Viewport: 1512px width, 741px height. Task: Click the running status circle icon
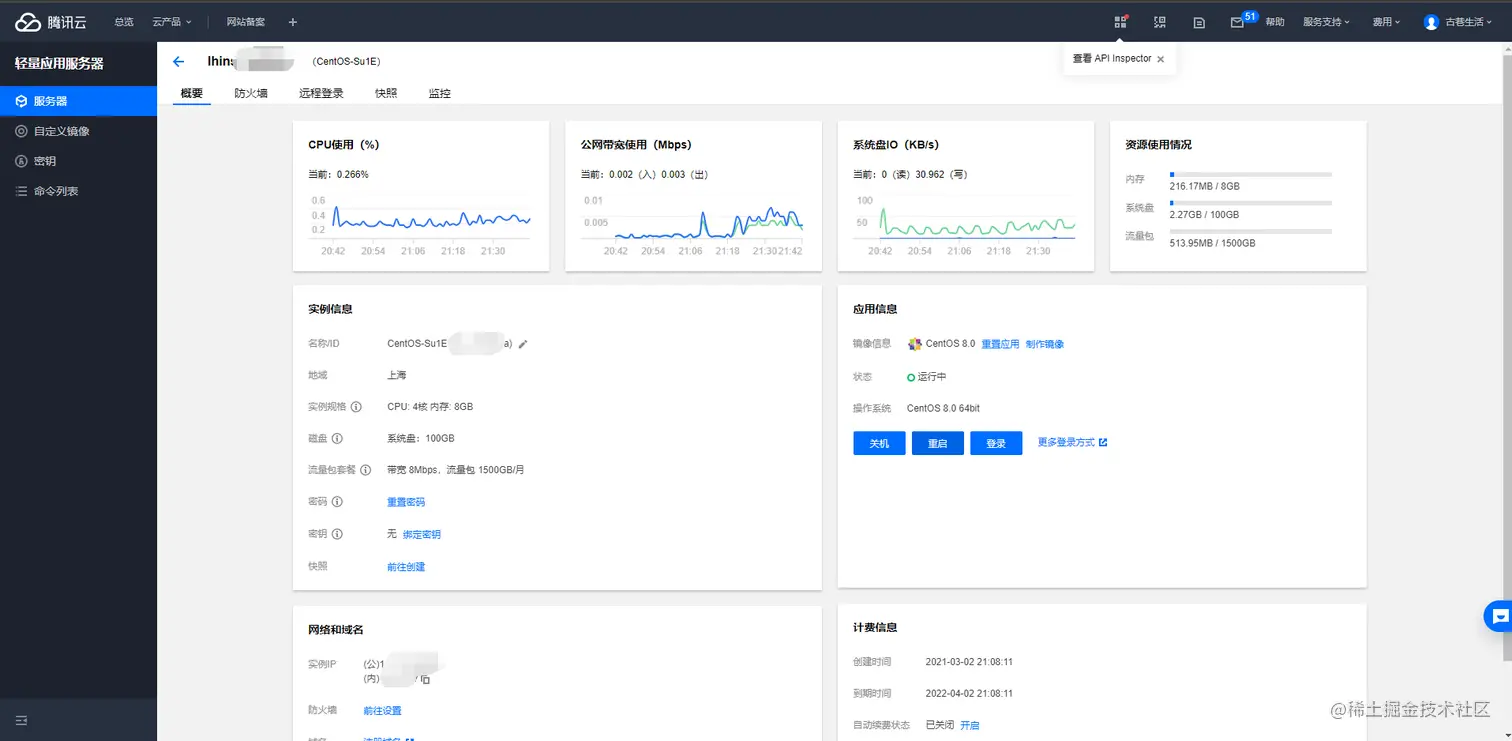(911, 377)
